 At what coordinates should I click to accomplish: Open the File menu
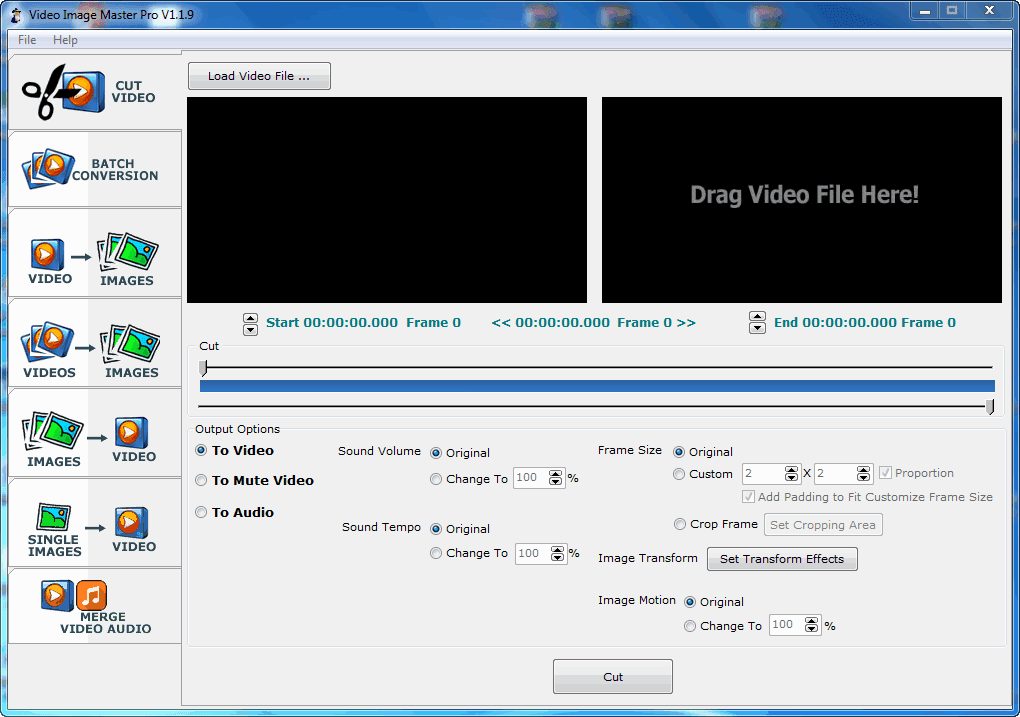pyautogui.click(x=25, y=40)
